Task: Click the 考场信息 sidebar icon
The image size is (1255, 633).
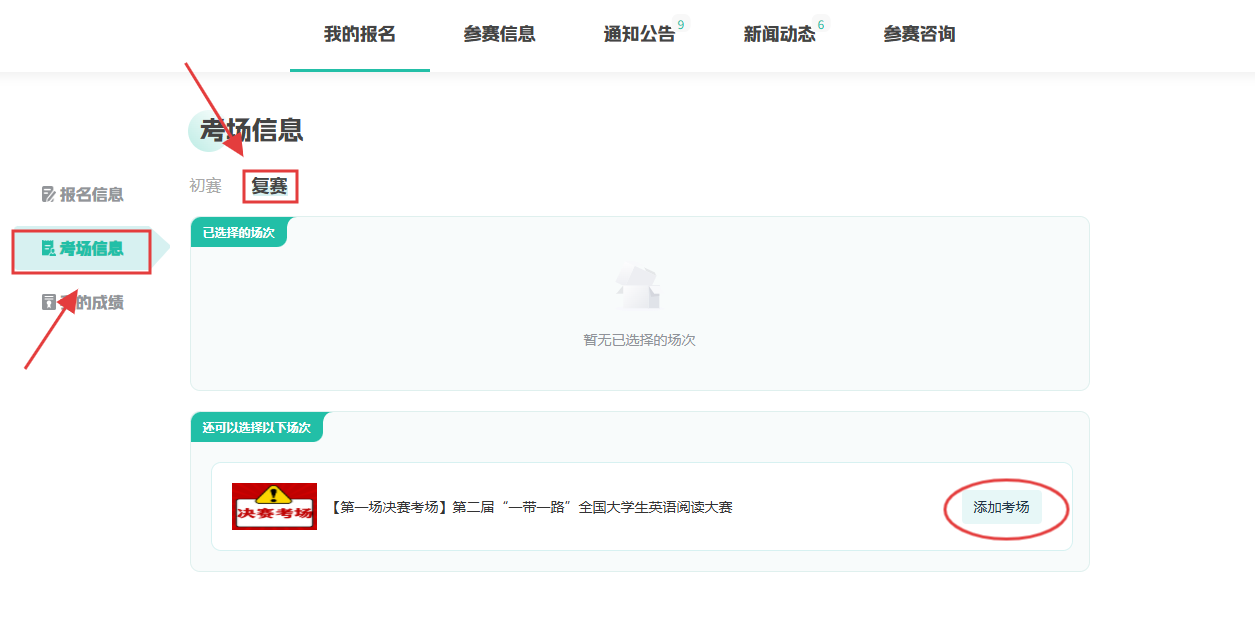Action: (48, 248)
